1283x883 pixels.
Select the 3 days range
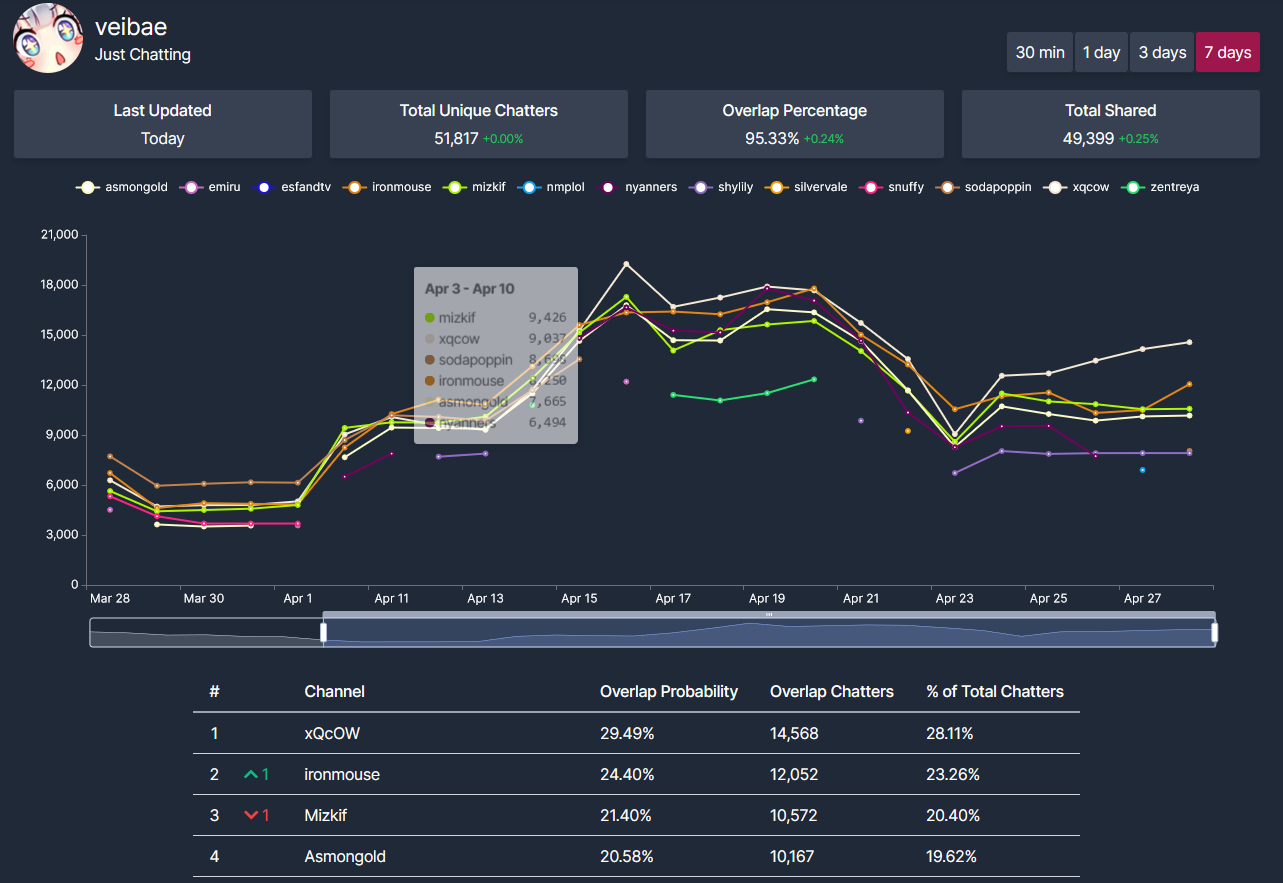[1162, 53]
